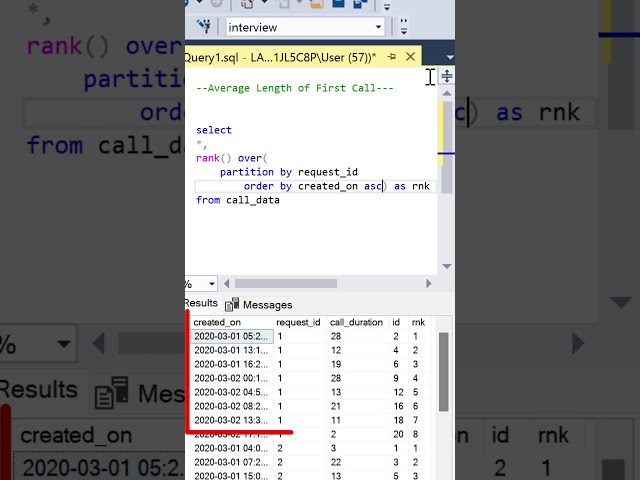Click the editor horizontal scroll right arrow
The width and height of the screenshot is (640, 480).
click(429, 283)
